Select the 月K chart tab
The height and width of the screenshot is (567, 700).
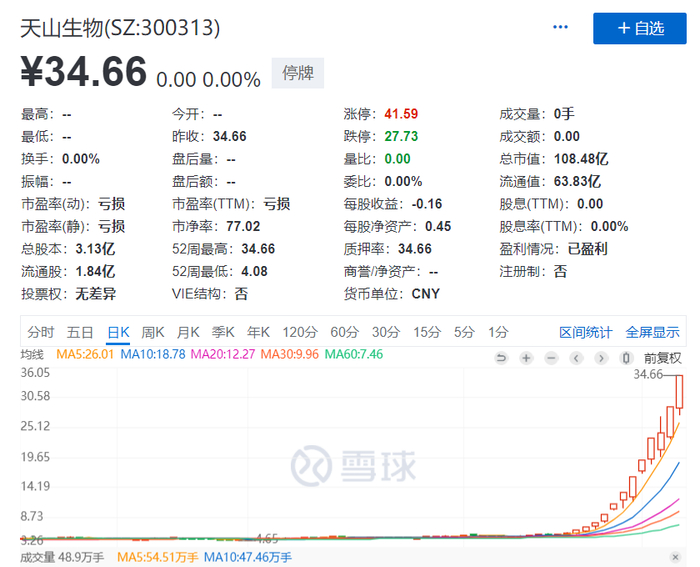pyautogui.click(x=188, y=332)
